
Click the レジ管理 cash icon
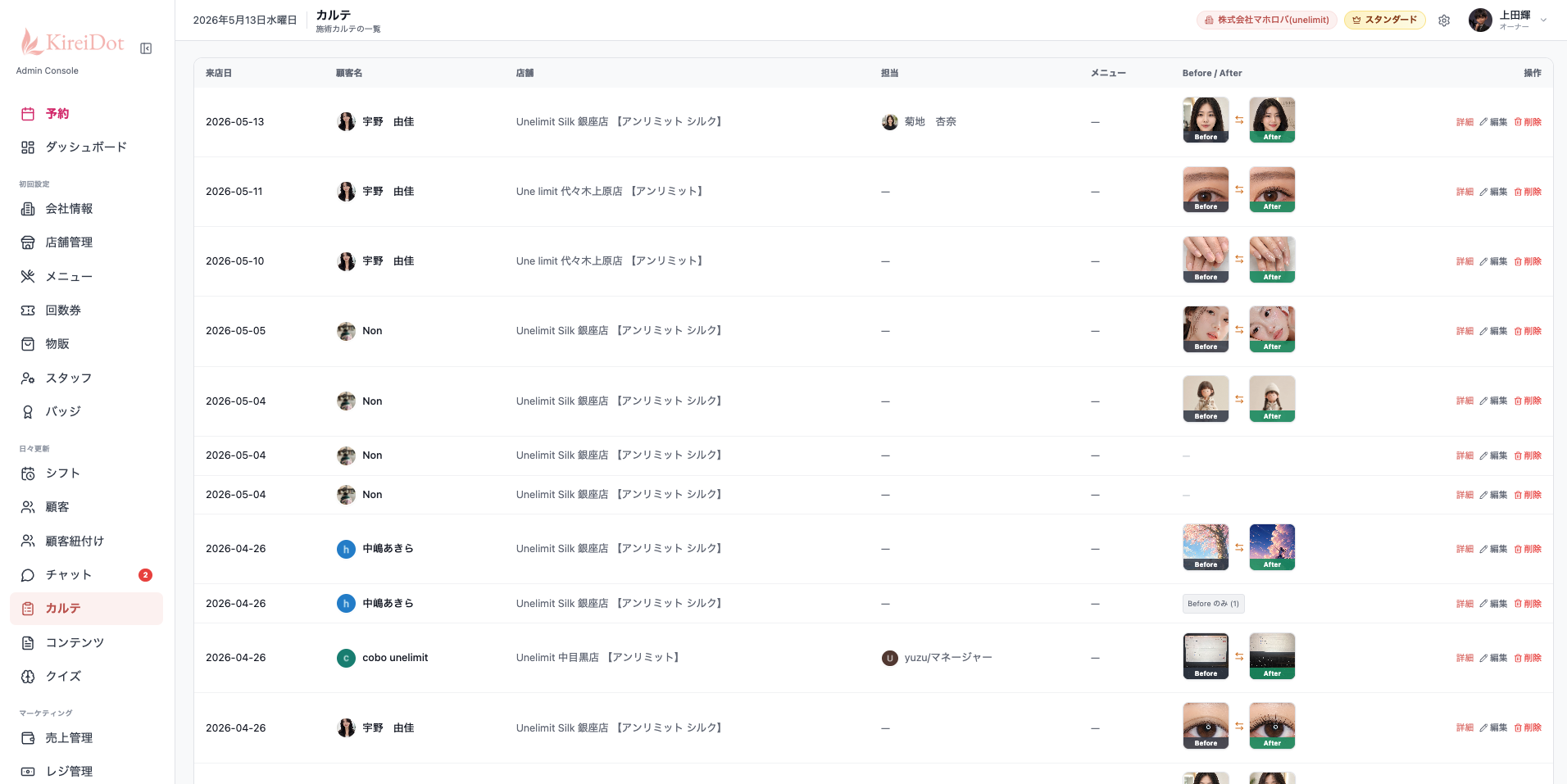pos(28,772)
